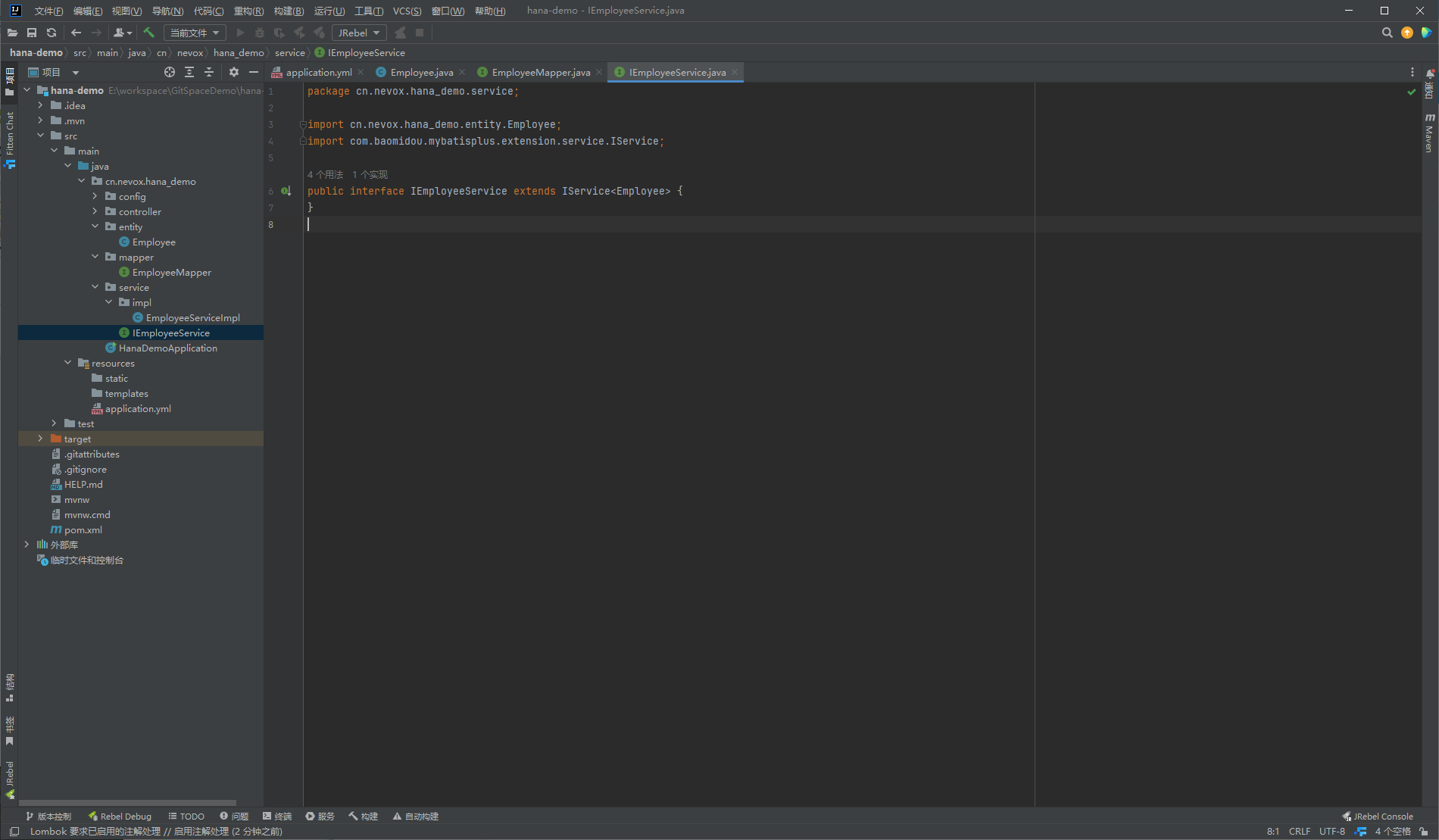The height and width of the screenshot is (840, 1439).
Task: Toggle read-only lock icon in status bar
Action: click(1425, 831)
